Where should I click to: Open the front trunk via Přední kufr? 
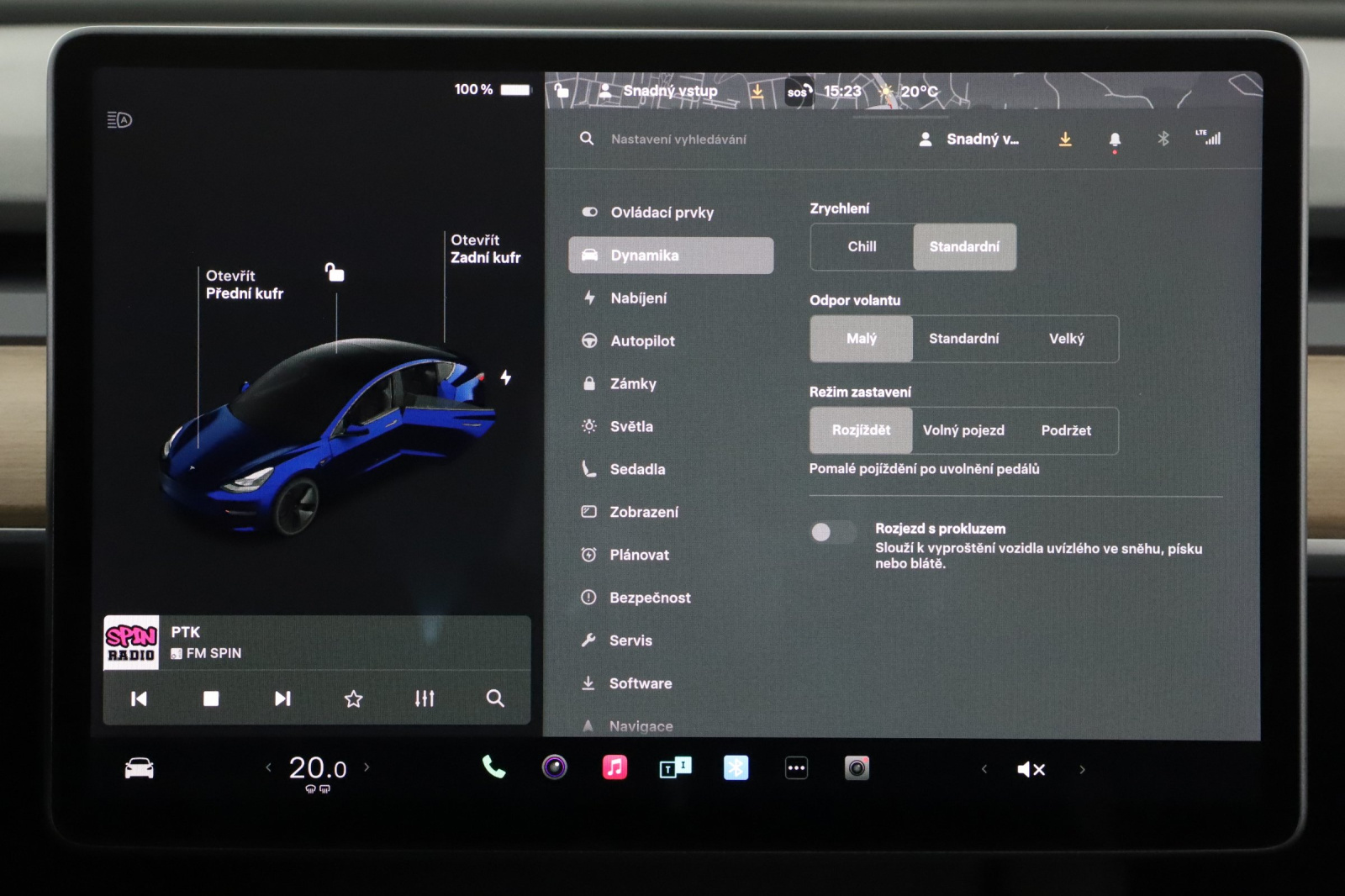[244, 285]
